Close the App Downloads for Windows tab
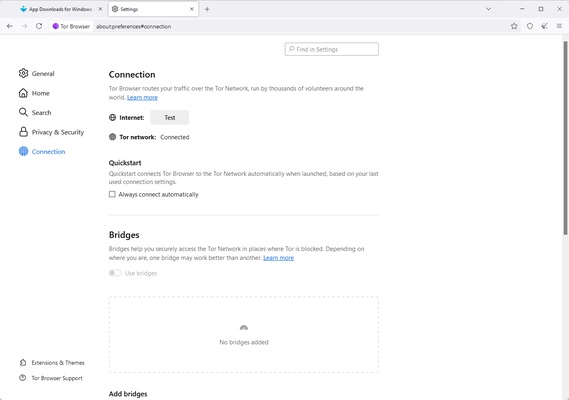 click(101, 9)
